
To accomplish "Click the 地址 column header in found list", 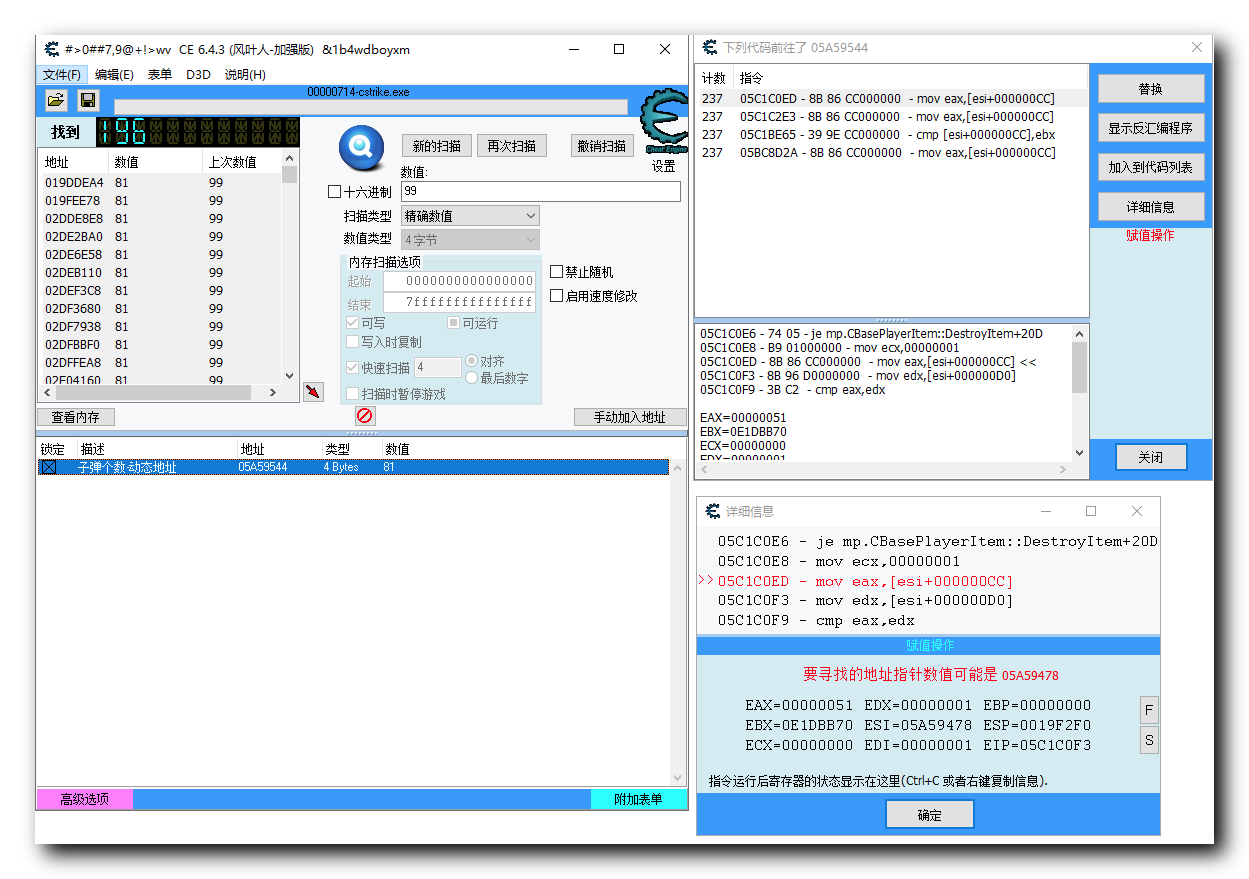I will pos(74,162).
